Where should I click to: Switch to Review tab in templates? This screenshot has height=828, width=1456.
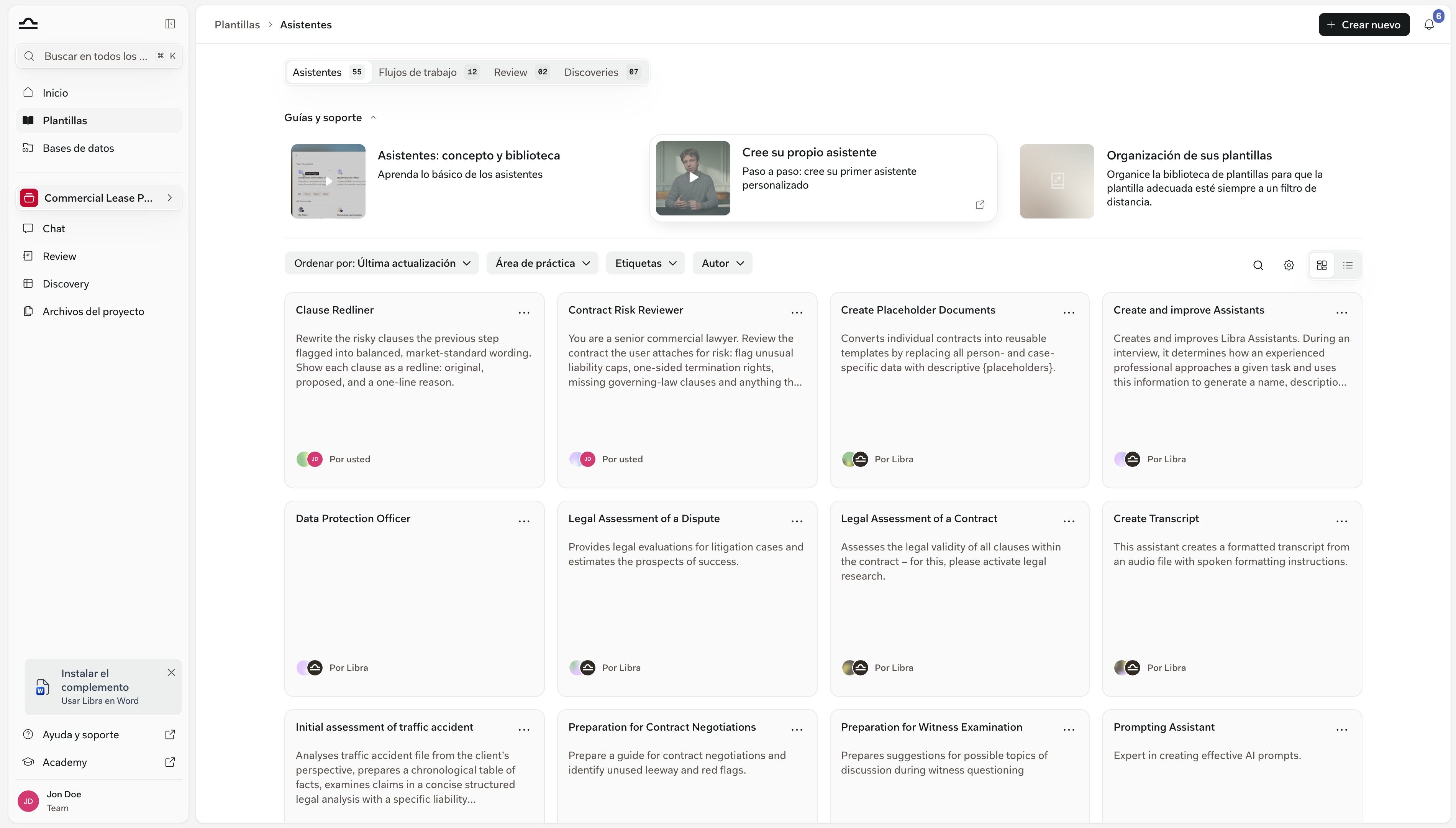[x=521, y=72]
